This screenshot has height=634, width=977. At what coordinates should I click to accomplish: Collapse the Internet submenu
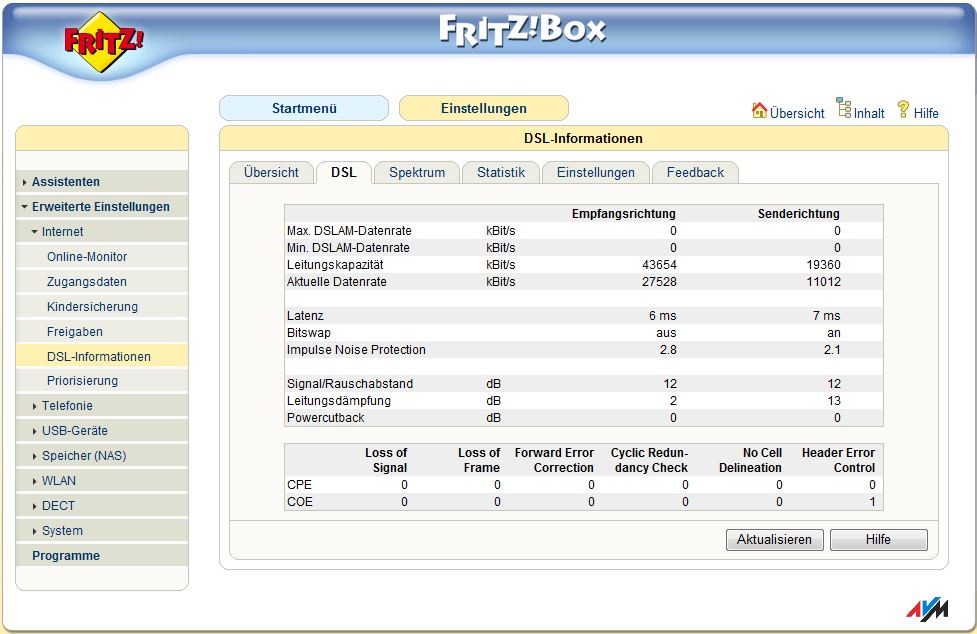(x=62, y=232)
